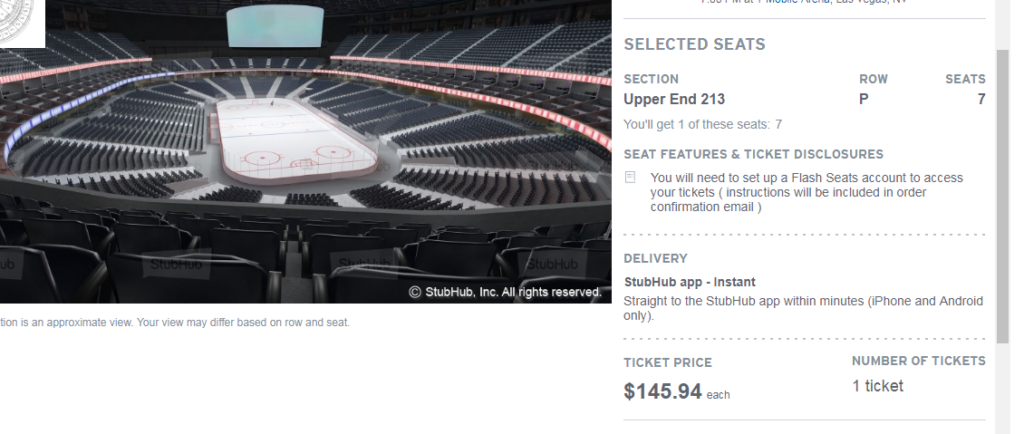This screenshot has width=1024, height=434.
Task: Click the $145.94 ticket price
Action: point(662,391)
